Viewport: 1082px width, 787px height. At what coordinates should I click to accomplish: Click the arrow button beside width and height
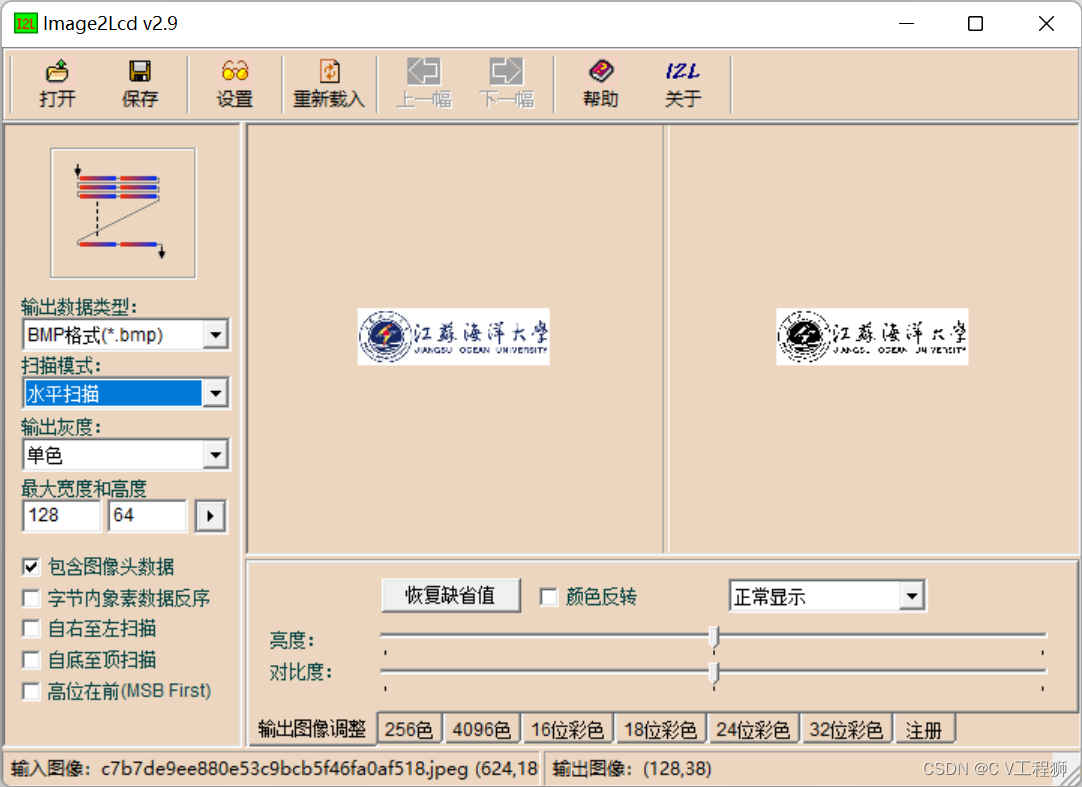[210, 516]
